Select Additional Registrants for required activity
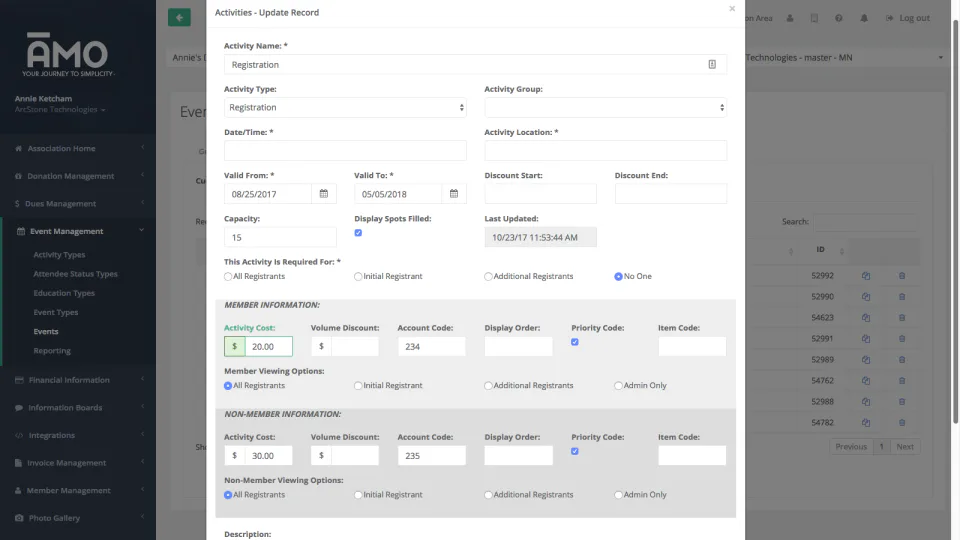960x540 pixels. [488, 277]
